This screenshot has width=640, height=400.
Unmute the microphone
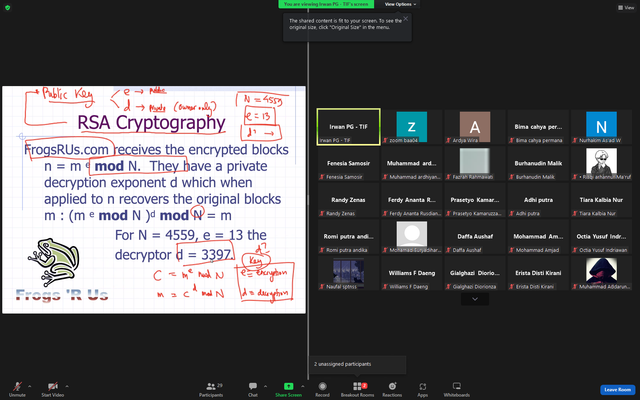point(17,389)
